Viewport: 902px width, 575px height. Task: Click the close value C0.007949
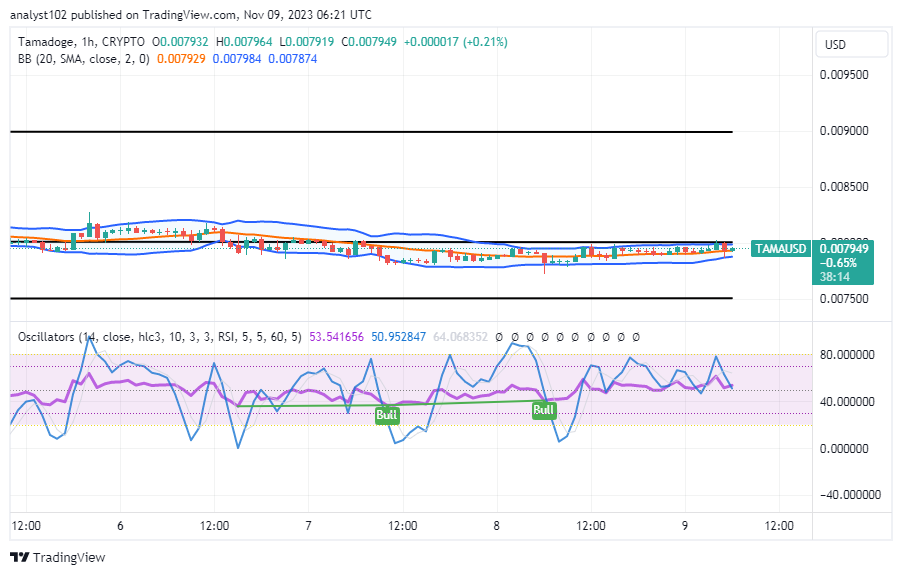pyautogui.click(x=369, y=42)
